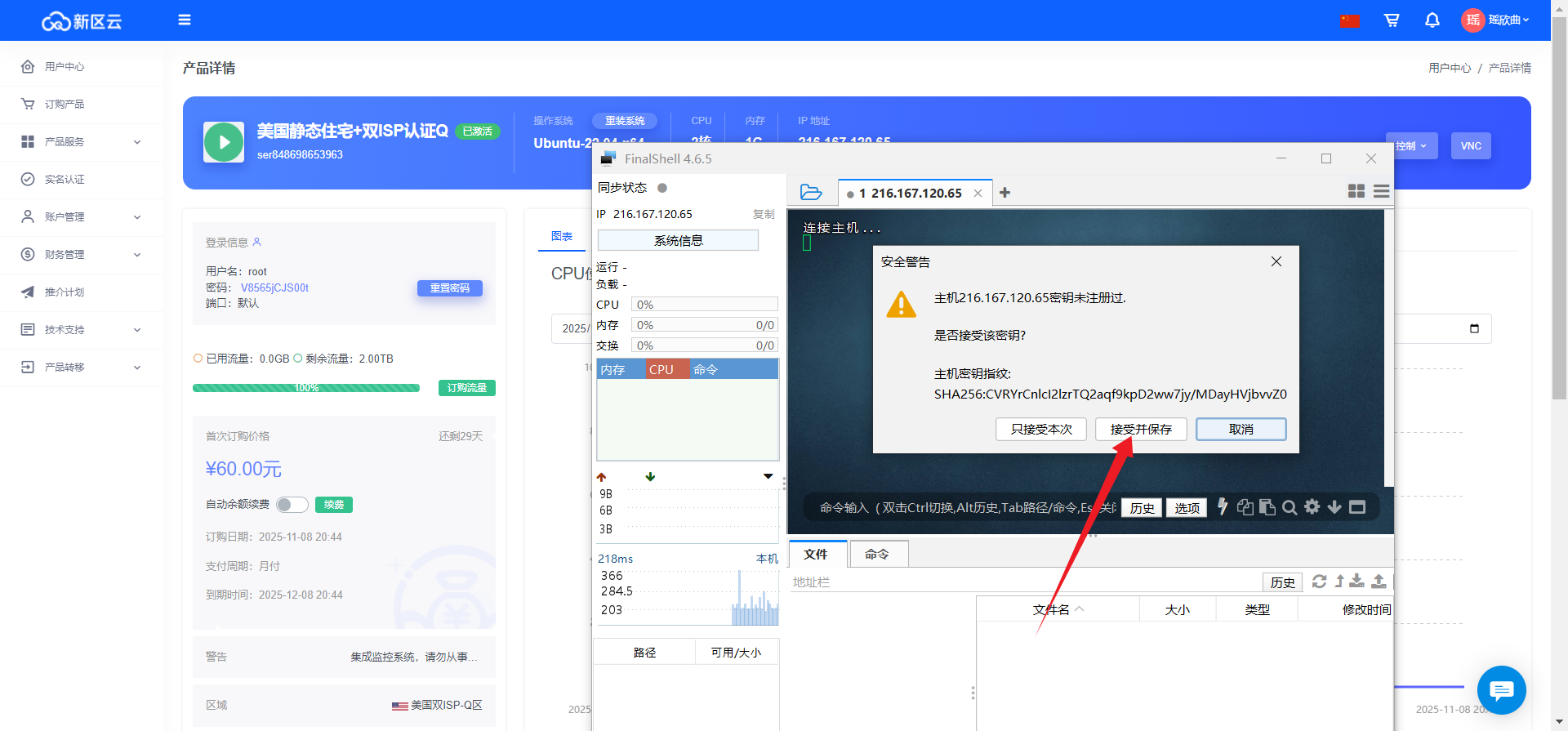Open the connection manager folder icon

810,193
